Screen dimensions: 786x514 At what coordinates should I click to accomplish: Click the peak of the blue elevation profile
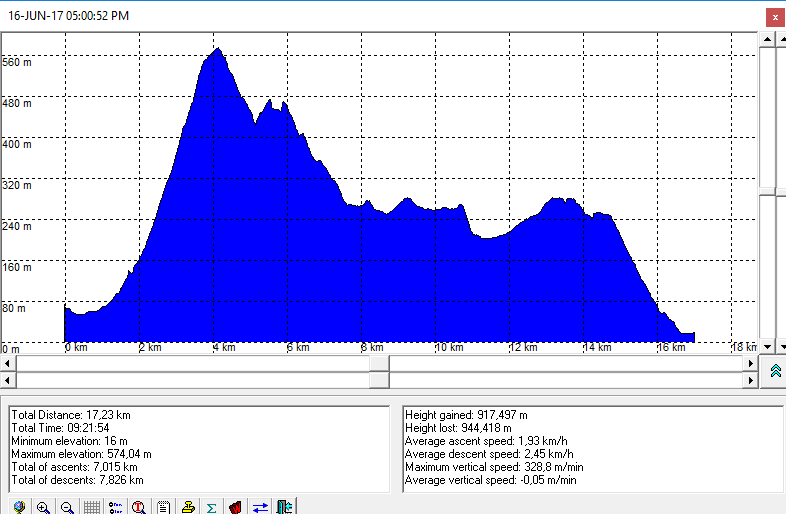click(x=216, y=49)
